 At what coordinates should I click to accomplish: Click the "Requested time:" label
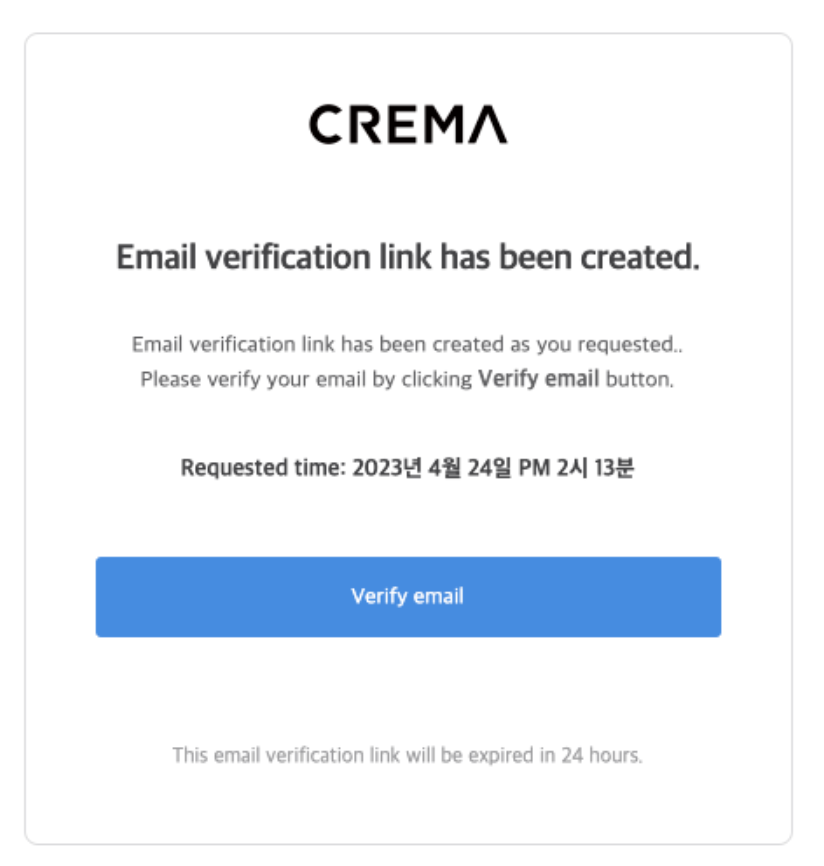point(264,468)
